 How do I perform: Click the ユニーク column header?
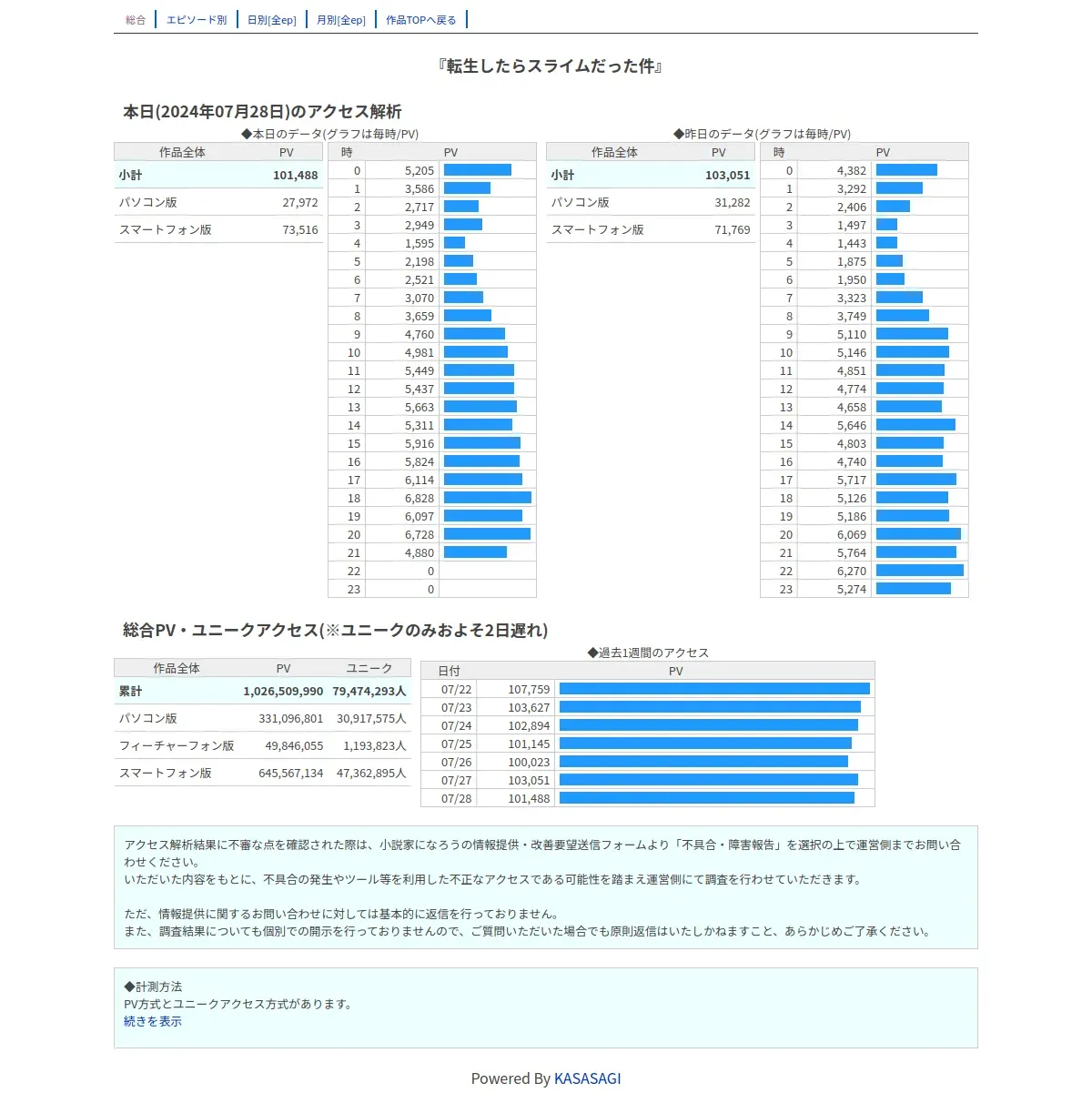pyautogui.click(x=369, y=668)
